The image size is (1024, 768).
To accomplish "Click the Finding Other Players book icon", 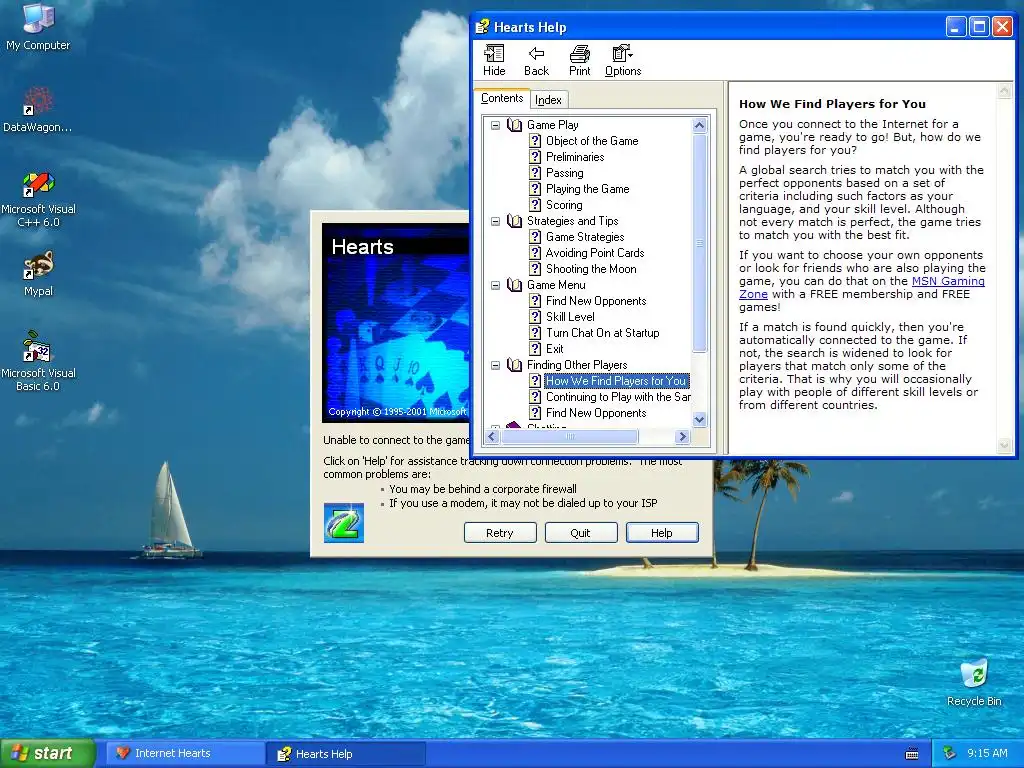I will 515,365.
